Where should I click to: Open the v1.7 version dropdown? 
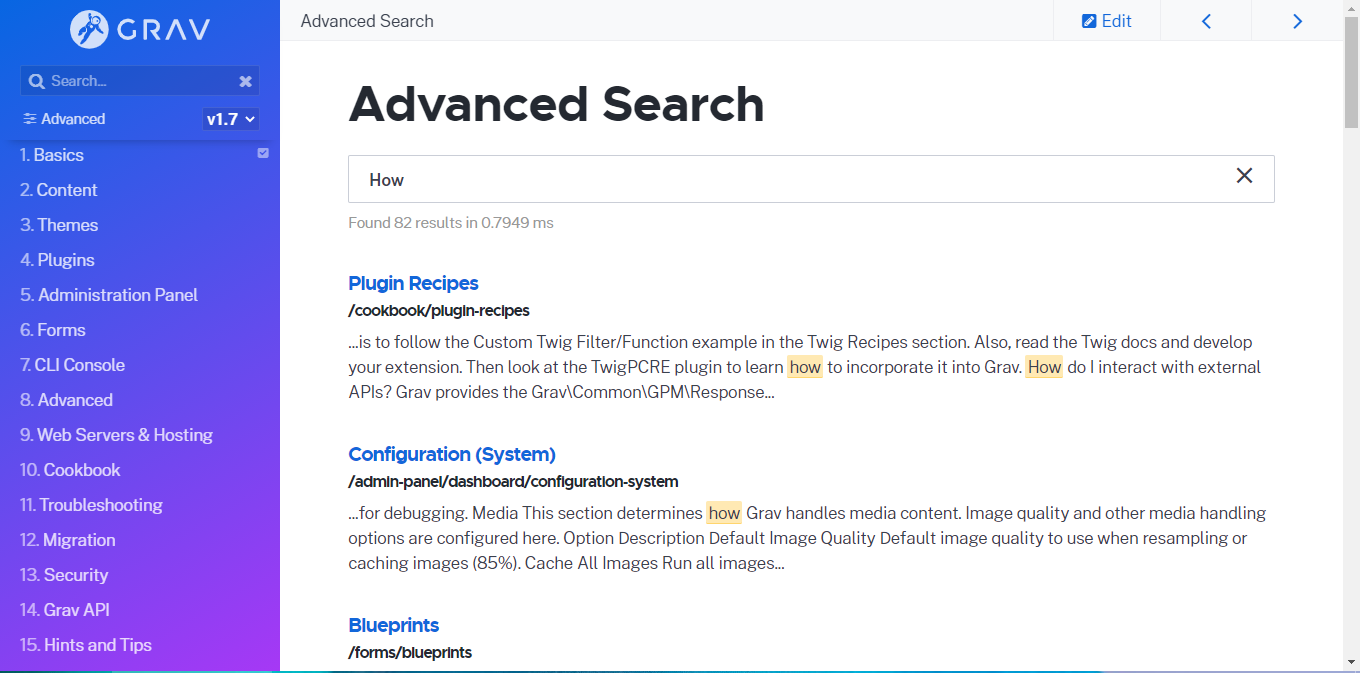(230, 118)
